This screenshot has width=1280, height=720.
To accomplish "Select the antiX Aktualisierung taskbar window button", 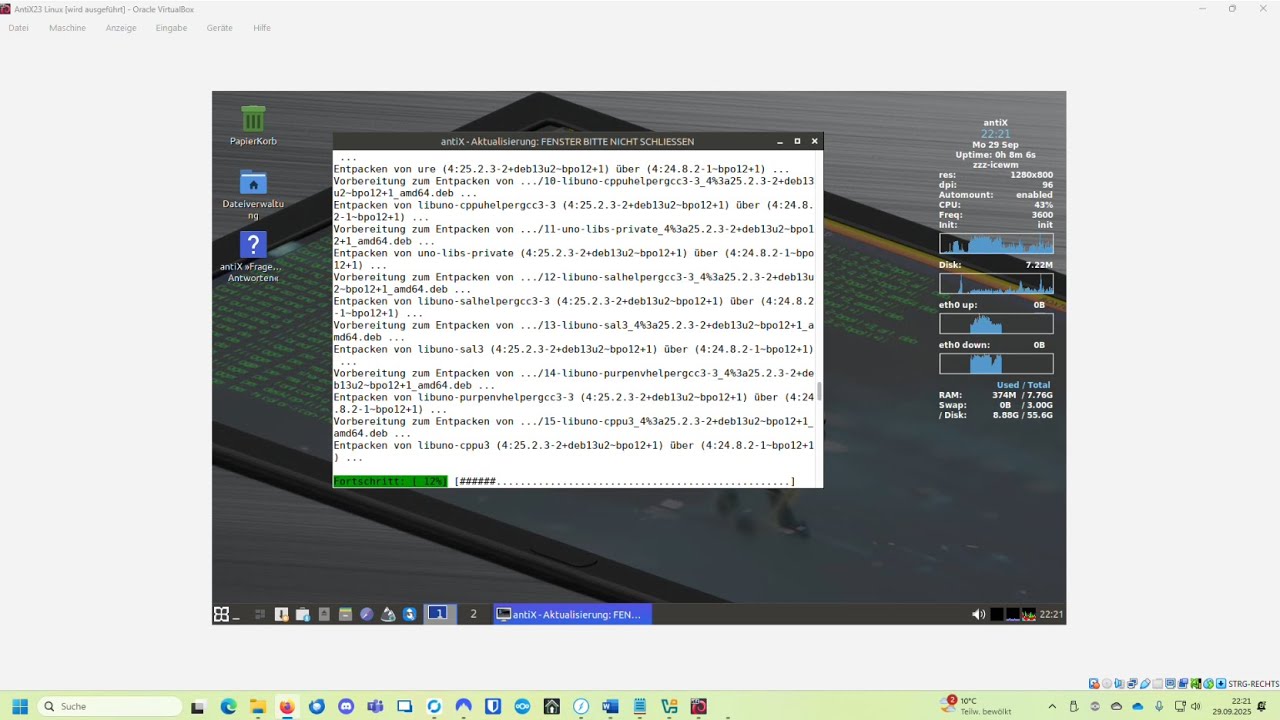I will click(573, 614).
